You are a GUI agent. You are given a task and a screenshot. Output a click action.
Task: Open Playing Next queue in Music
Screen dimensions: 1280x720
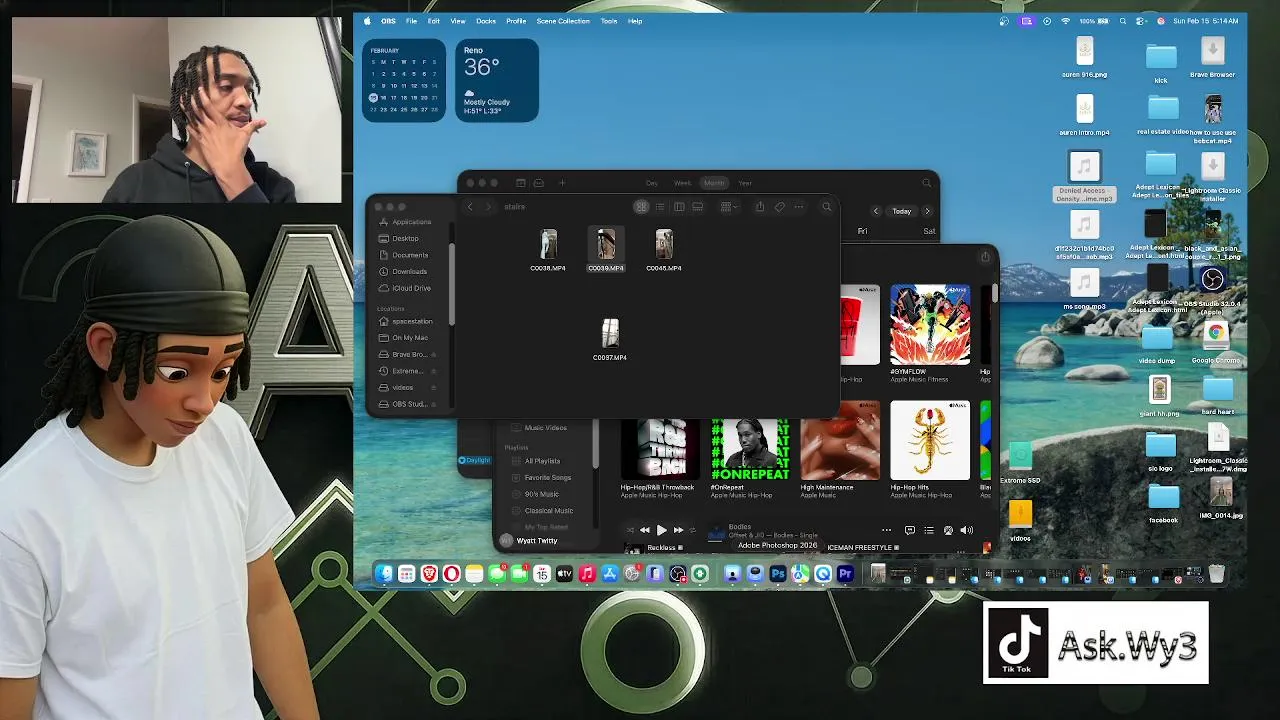[929, 530]
